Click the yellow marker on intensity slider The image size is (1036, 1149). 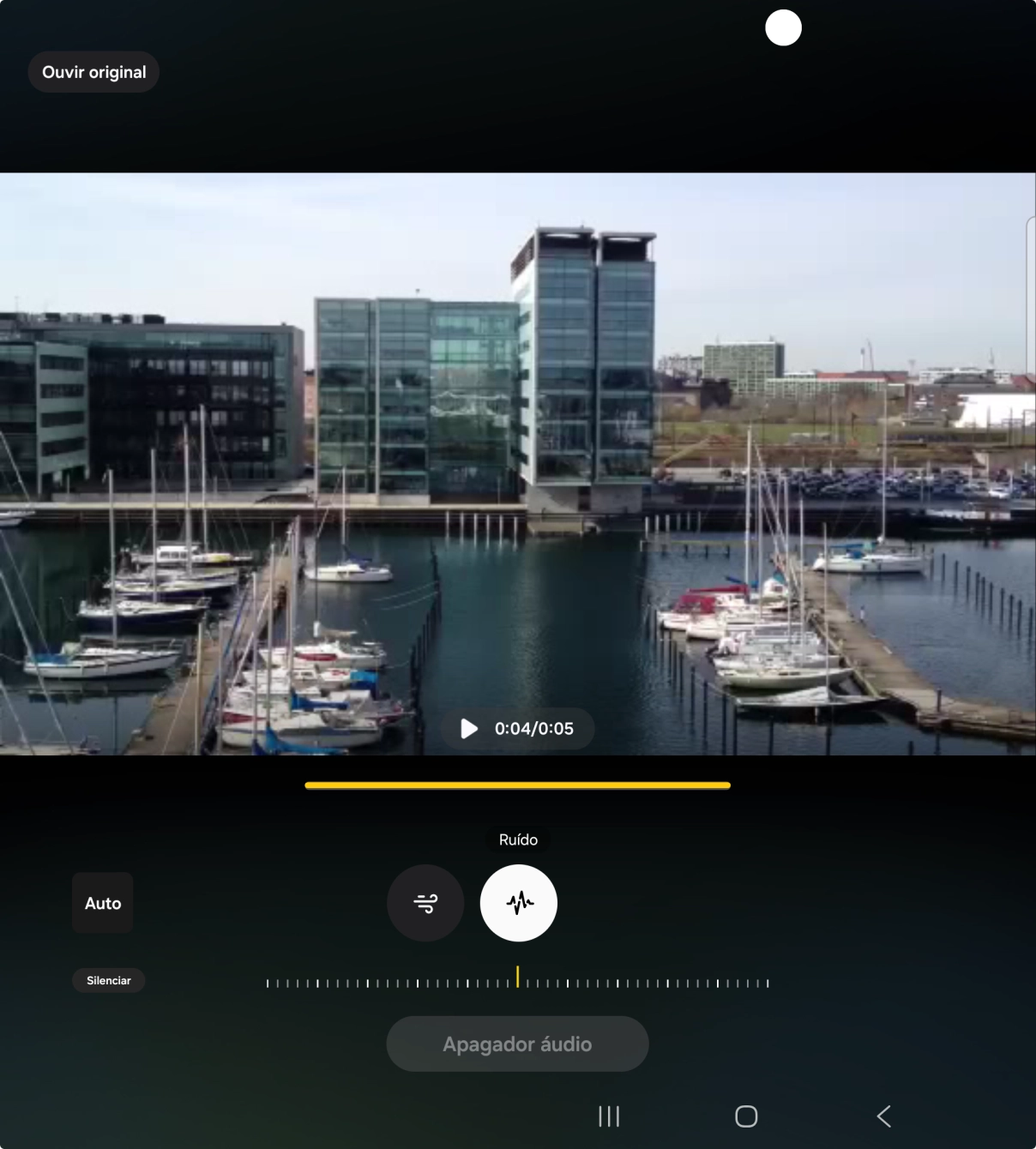(517, 977)
